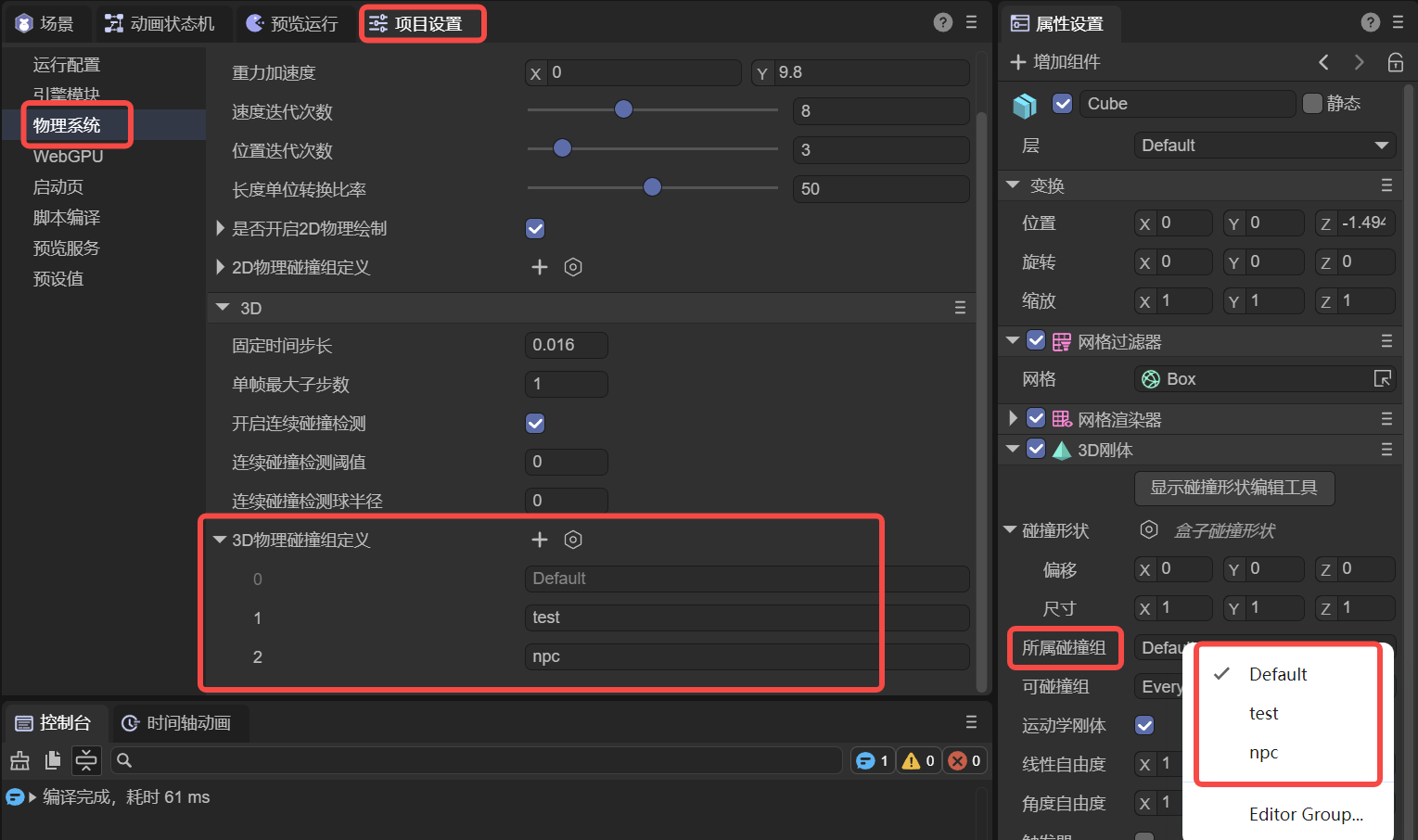Open settings hexagon icon for 2D物理碰撞组定义
The height and width of the screenshot is (840, 1418).
click(573, 267)
